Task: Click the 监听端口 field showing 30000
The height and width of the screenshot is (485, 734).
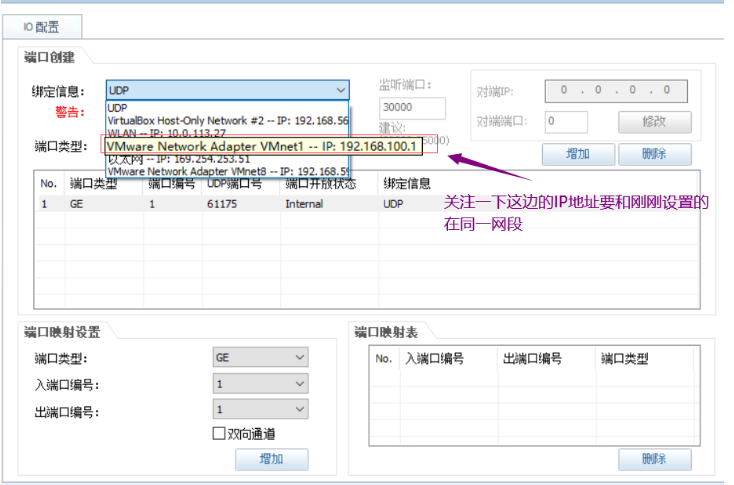Action: [412, 108]
